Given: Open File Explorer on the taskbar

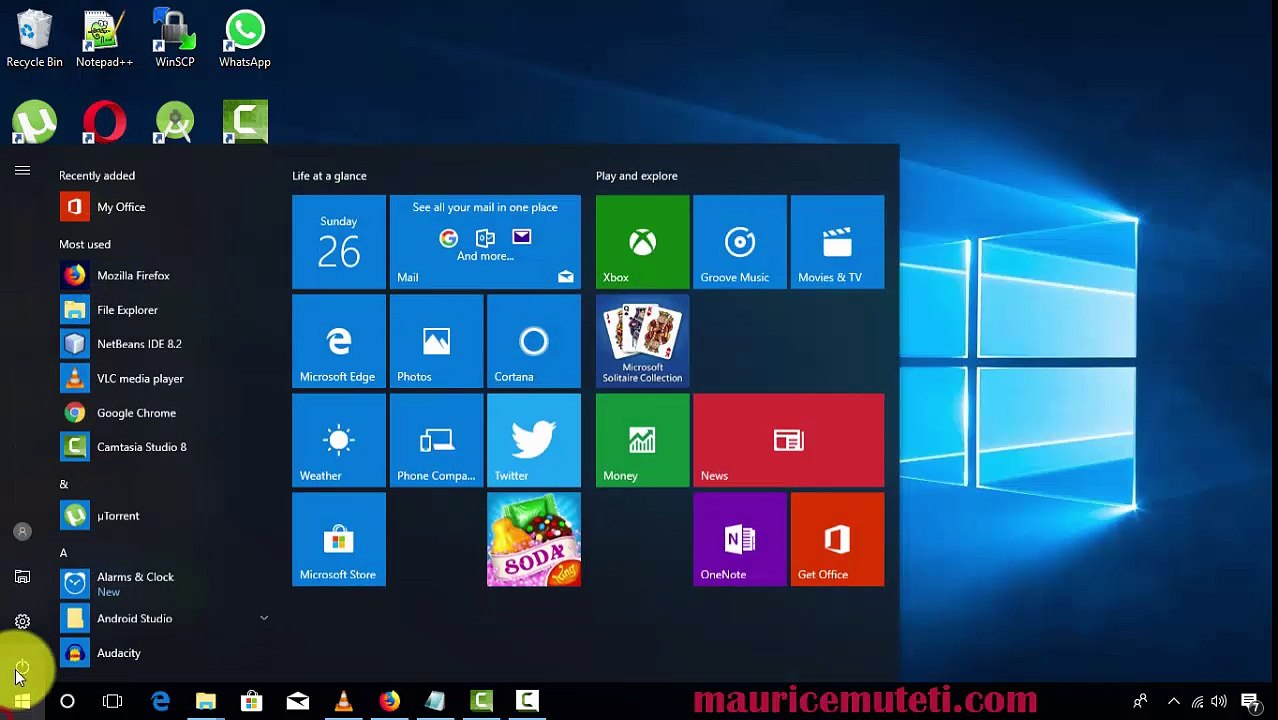Looking at the screenshot, I should [206, 701].
